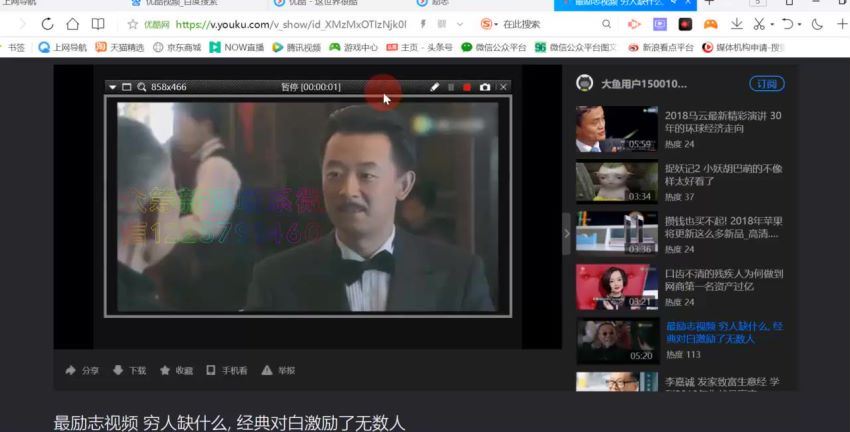Open the recorder menu dropdown triangle
The image size is (850, 432).
click(112, 87)
